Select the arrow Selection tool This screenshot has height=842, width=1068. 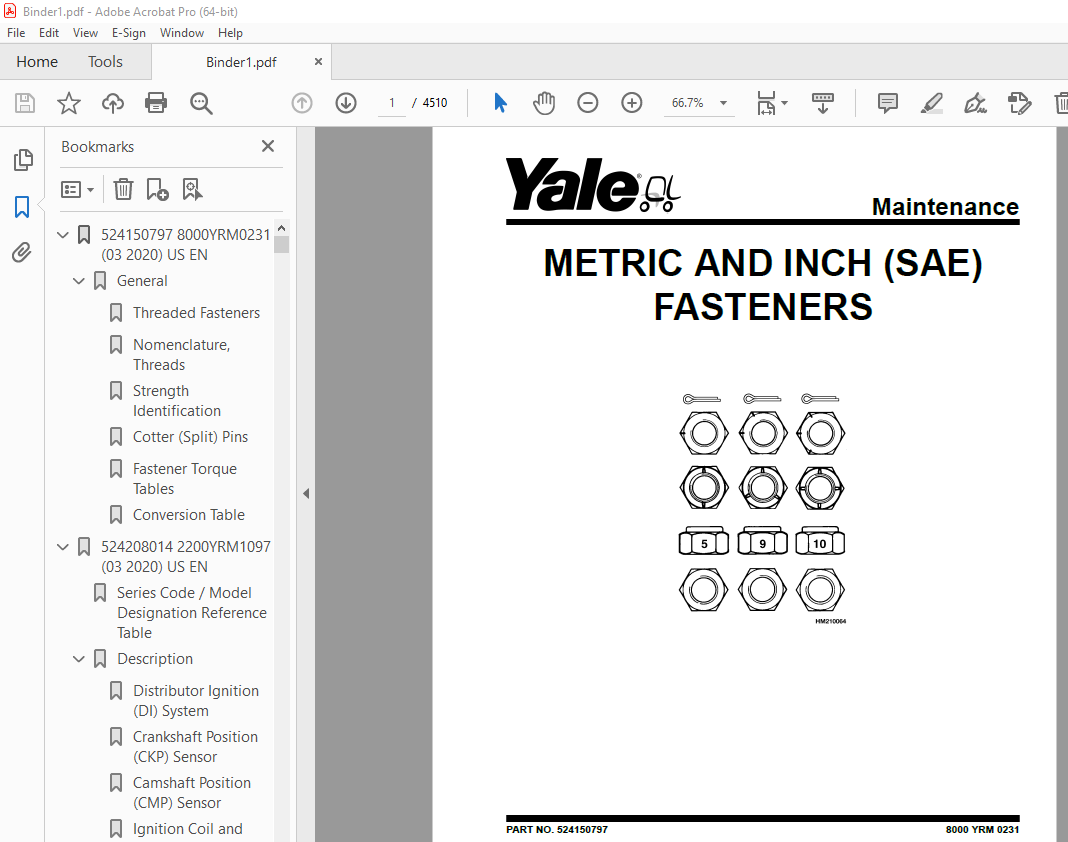[x=500, y=103]
